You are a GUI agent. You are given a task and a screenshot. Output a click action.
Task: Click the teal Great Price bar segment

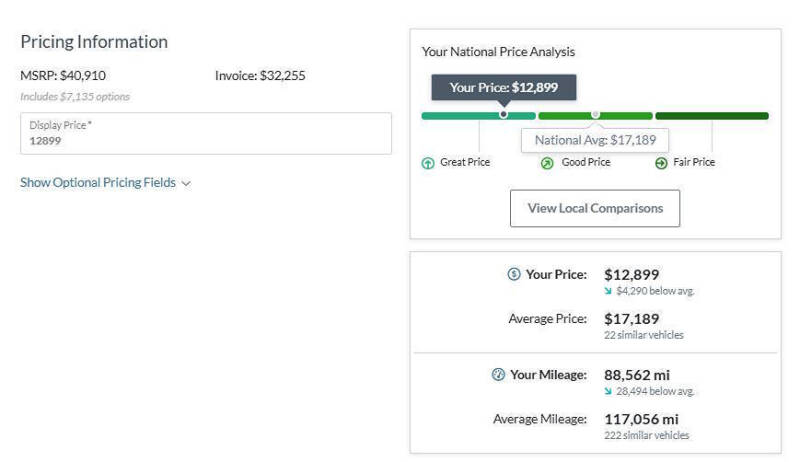[479, 116]
